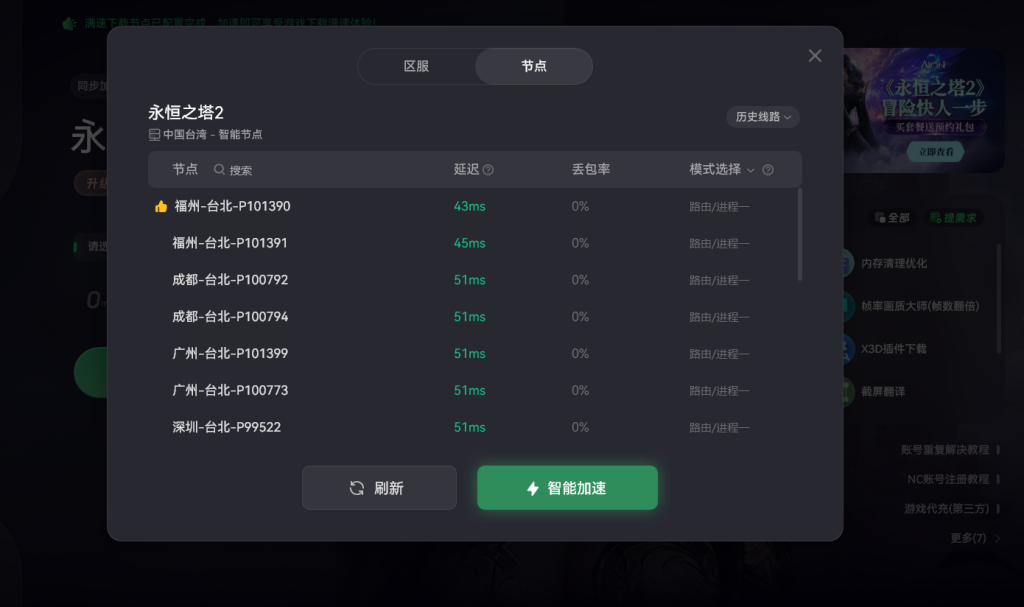Viewport: 1024px width, 607px height.
Task: Select node 成都-台北-P100792
Action: tap(475, 280)
